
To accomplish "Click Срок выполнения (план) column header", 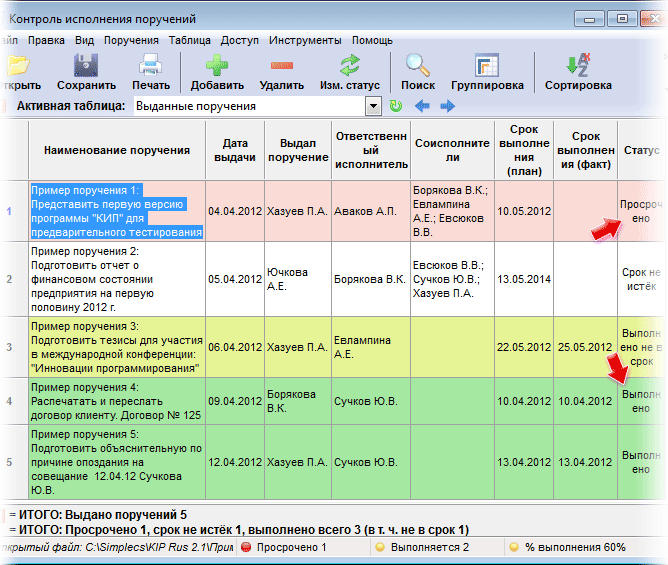I will [x=524, y=150].
